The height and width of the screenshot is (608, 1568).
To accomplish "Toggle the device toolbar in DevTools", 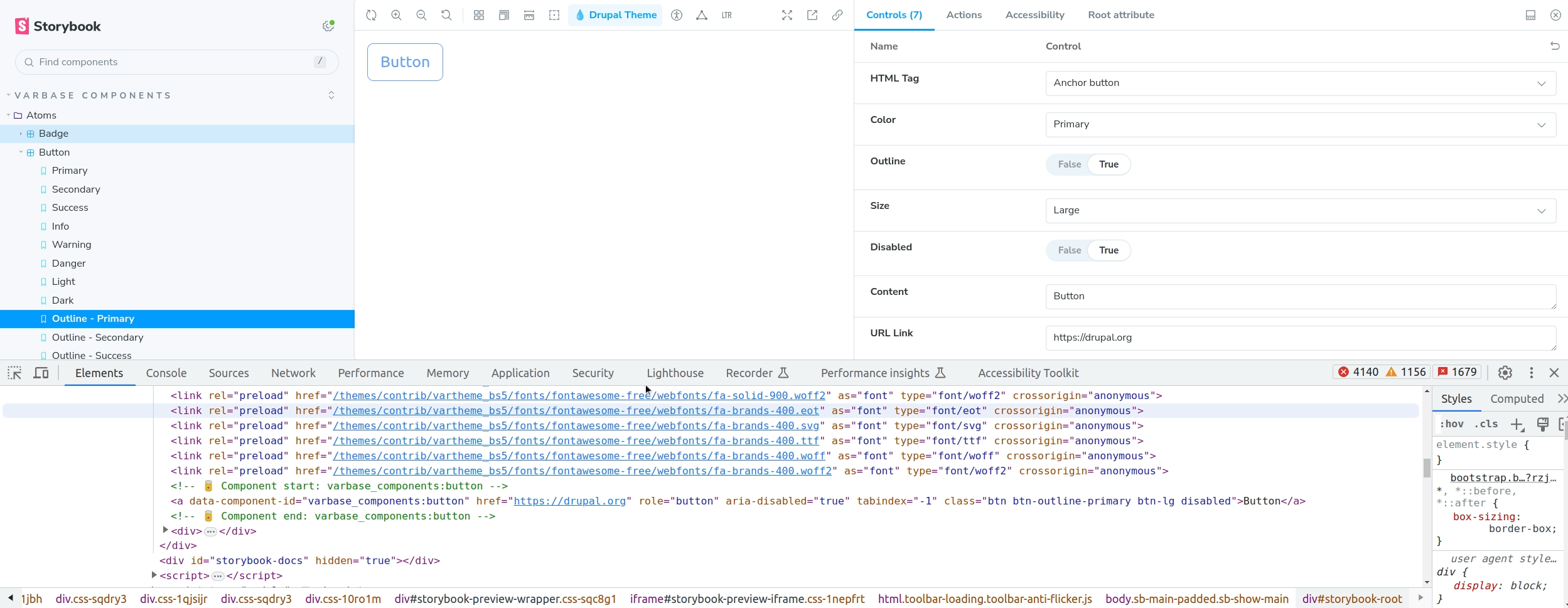I will 41,373.
